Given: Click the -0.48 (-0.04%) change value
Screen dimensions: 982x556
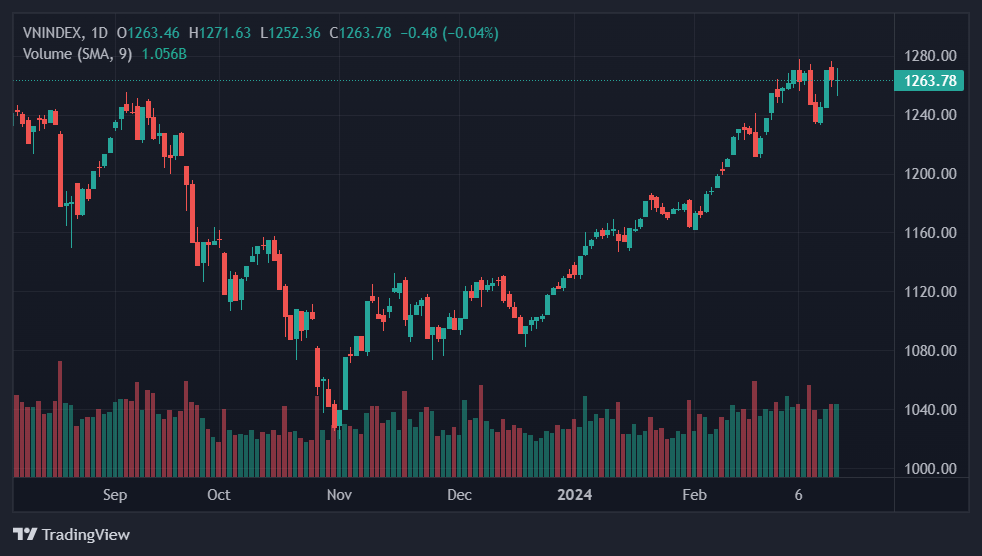Looking at the screenshot, I should click(449, 33).
